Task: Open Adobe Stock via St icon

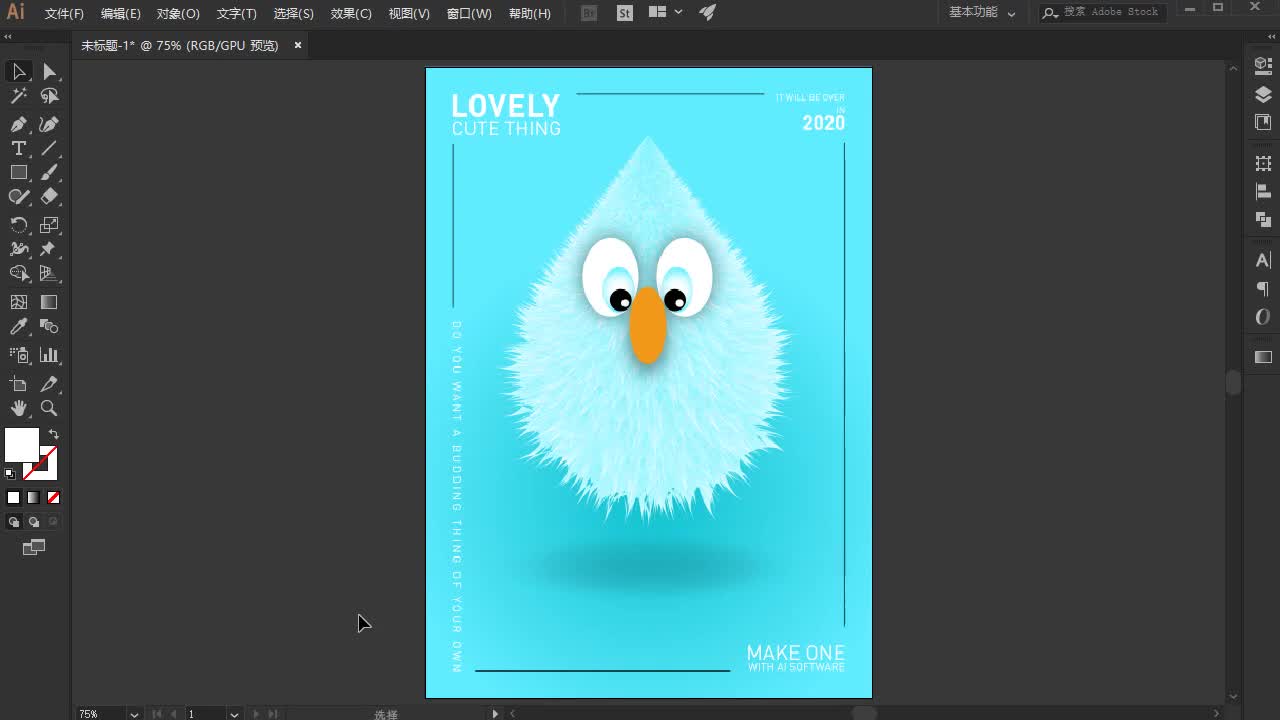Action: click(625, 13)
